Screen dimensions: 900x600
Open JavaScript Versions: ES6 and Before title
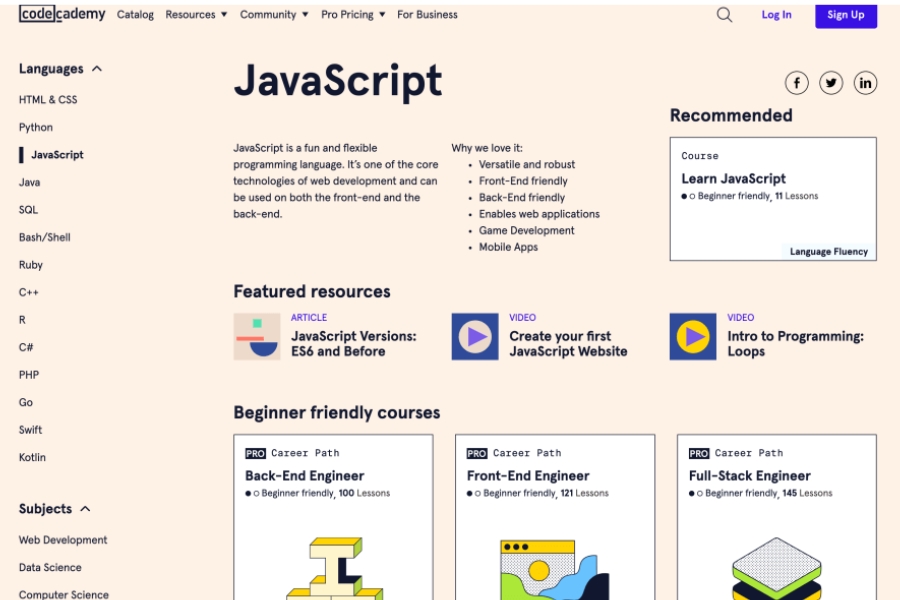tap(354, 343)
